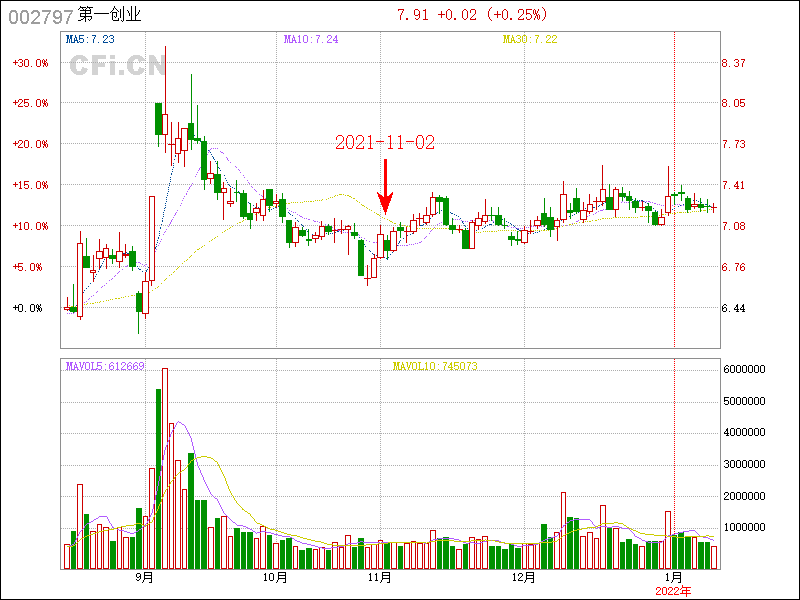
Task: Jump to the 9月 timeline label
Action: pyautogui.click(x=144, y=578)
